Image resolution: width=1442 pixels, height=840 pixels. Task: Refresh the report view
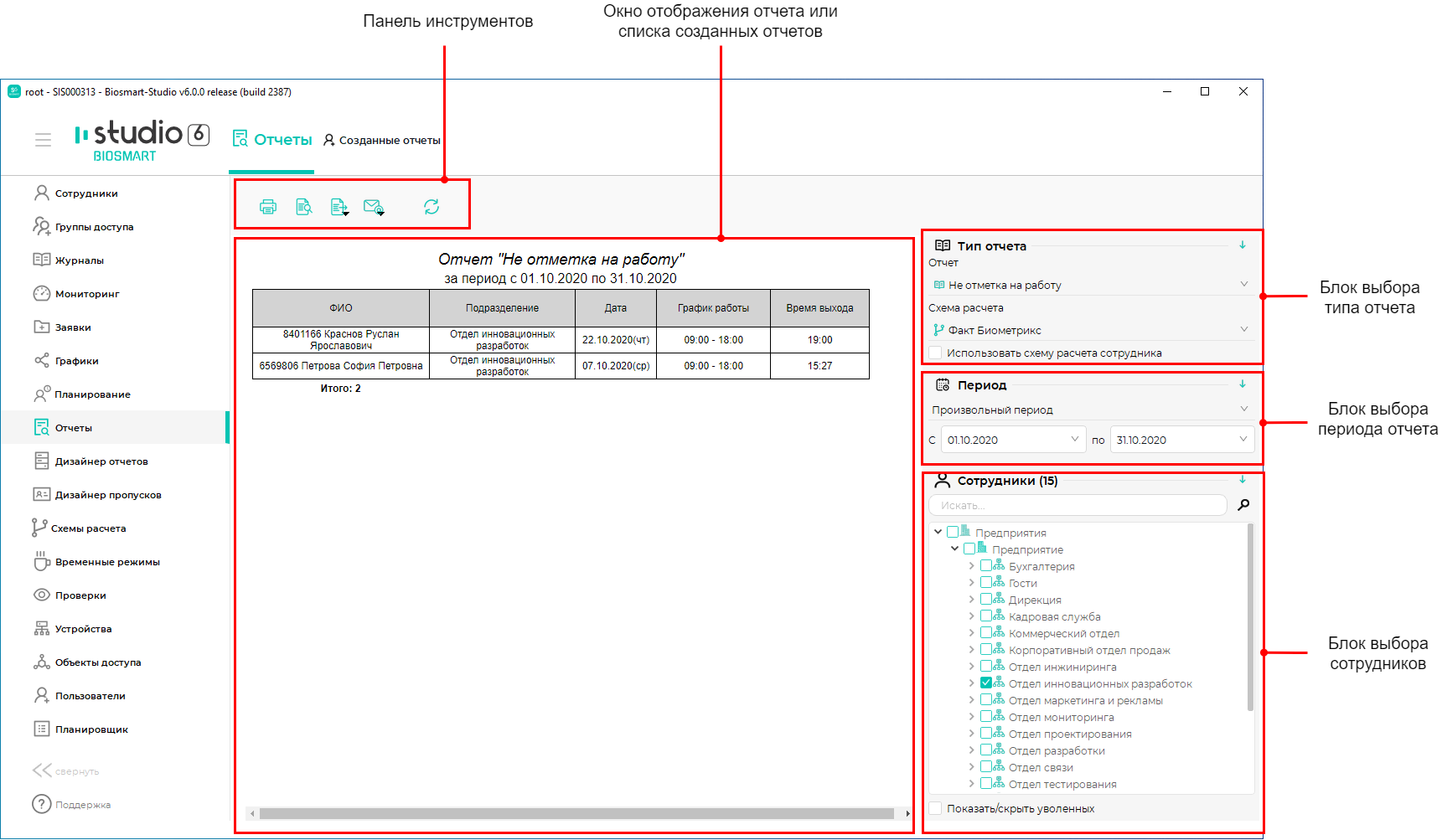coord(432,207)
